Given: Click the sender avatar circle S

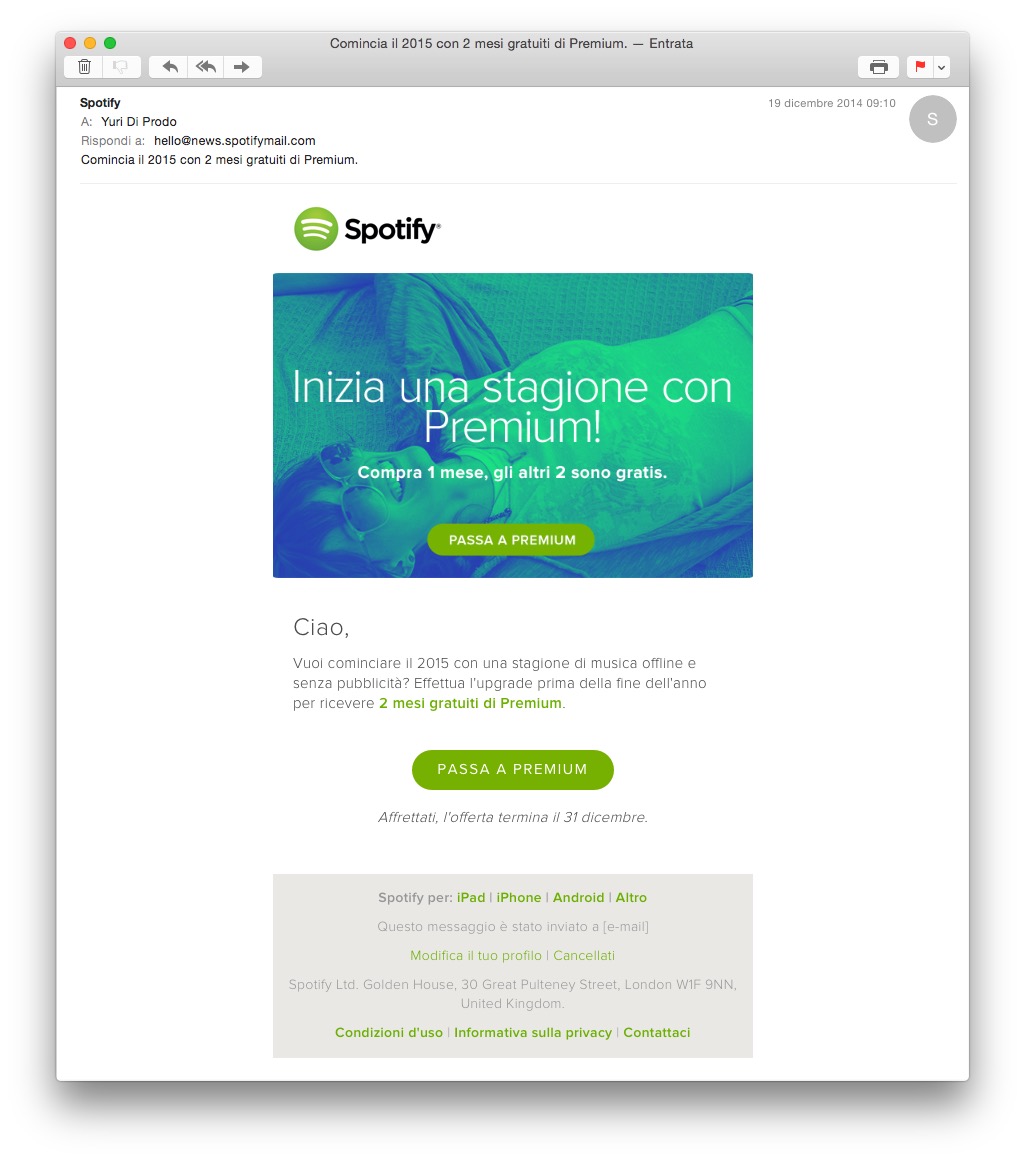Looking at the screenshot, I should (932, 119).
